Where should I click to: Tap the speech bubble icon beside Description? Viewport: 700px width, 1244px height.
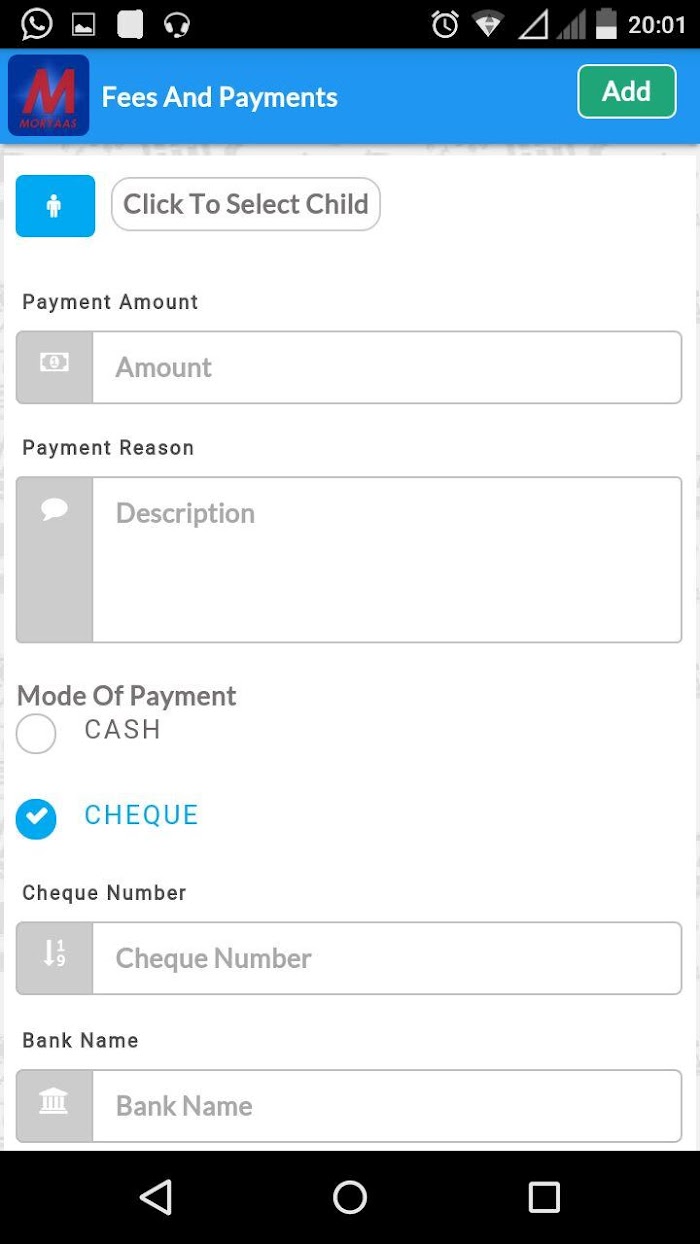click(x=54, y=510)
